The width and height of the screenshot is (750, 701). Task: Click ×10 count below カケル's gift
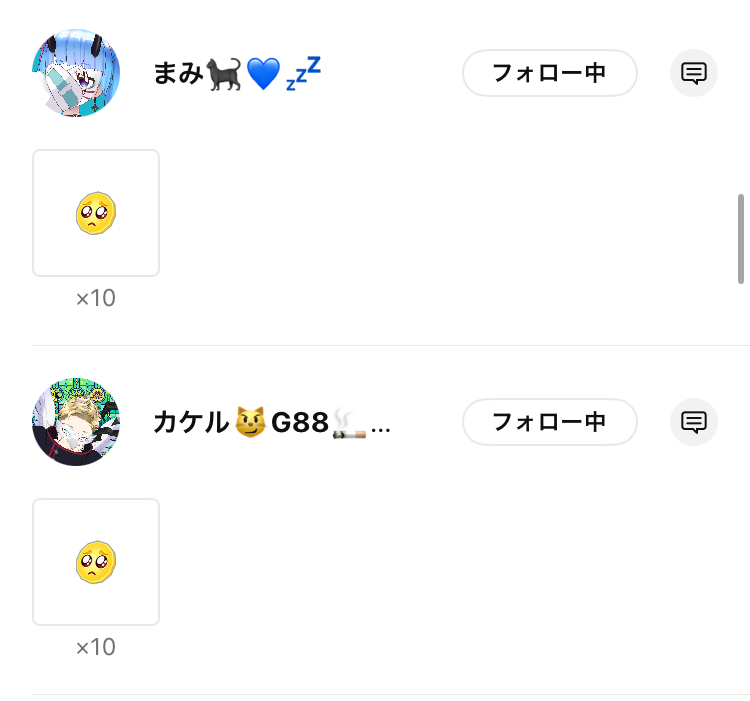click(x=96, y=647)
